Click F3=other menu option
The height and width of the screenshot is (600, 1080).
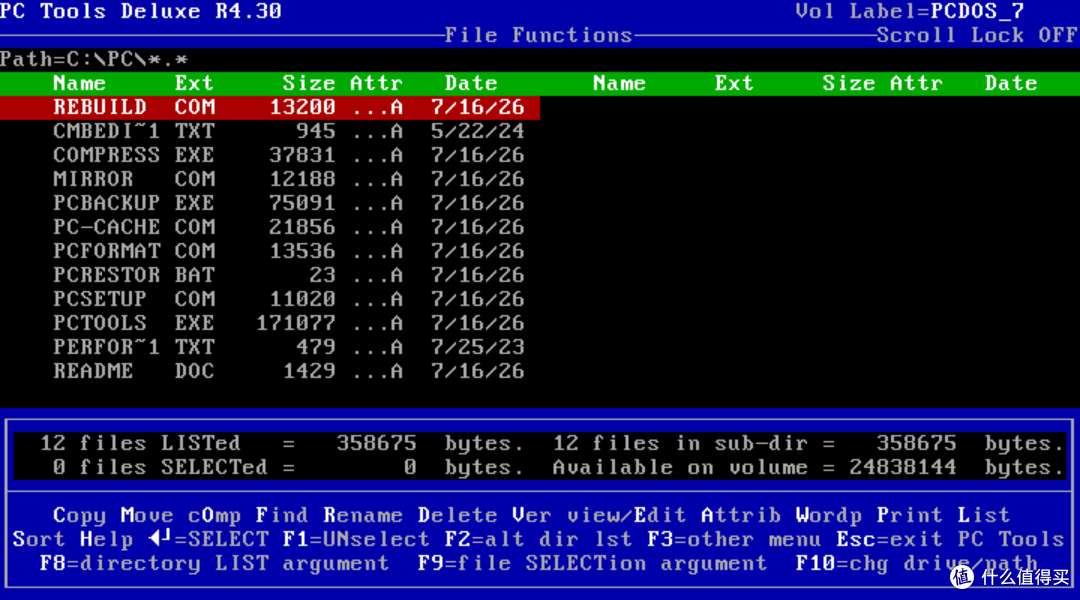pos(734,539)
